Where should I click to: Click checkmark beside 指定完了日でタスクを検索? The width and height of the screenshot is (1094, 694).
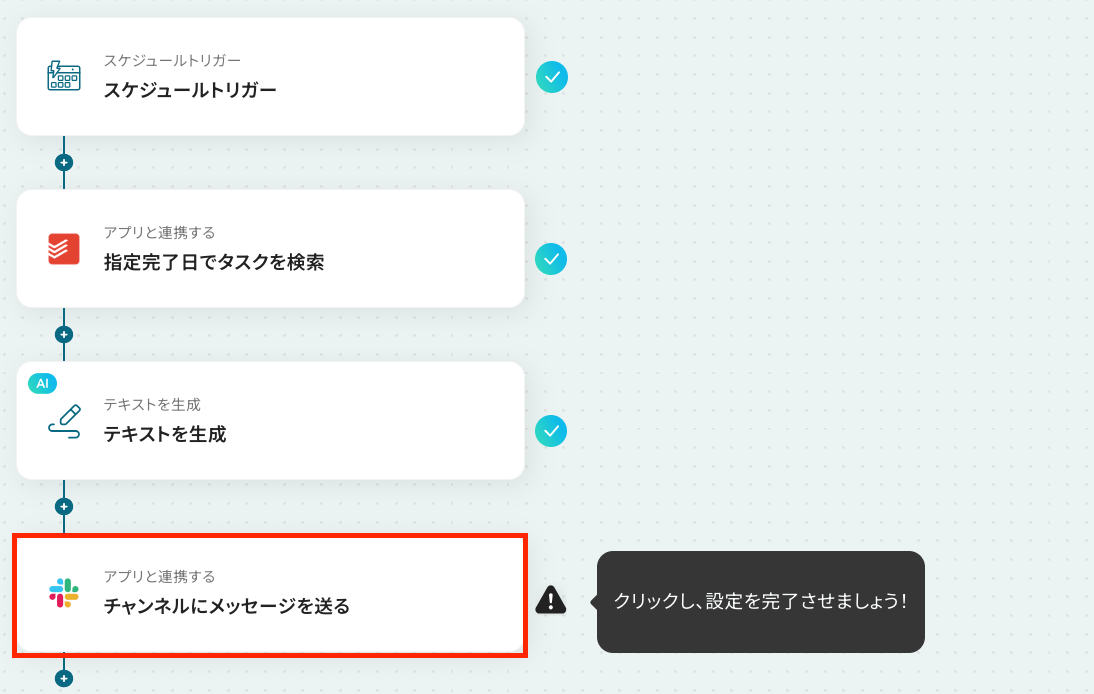pyautogui.click(x=550, y=259)
